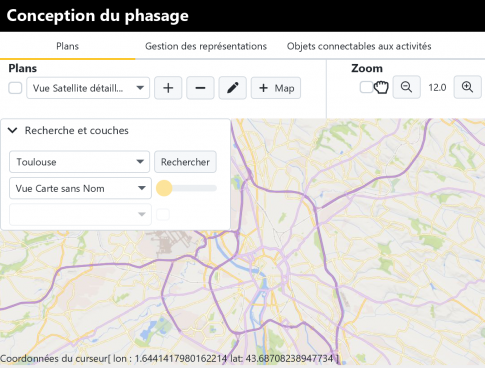Click the minus icon to remove plan
Screen dimensions: 485x368
[200, 88]
